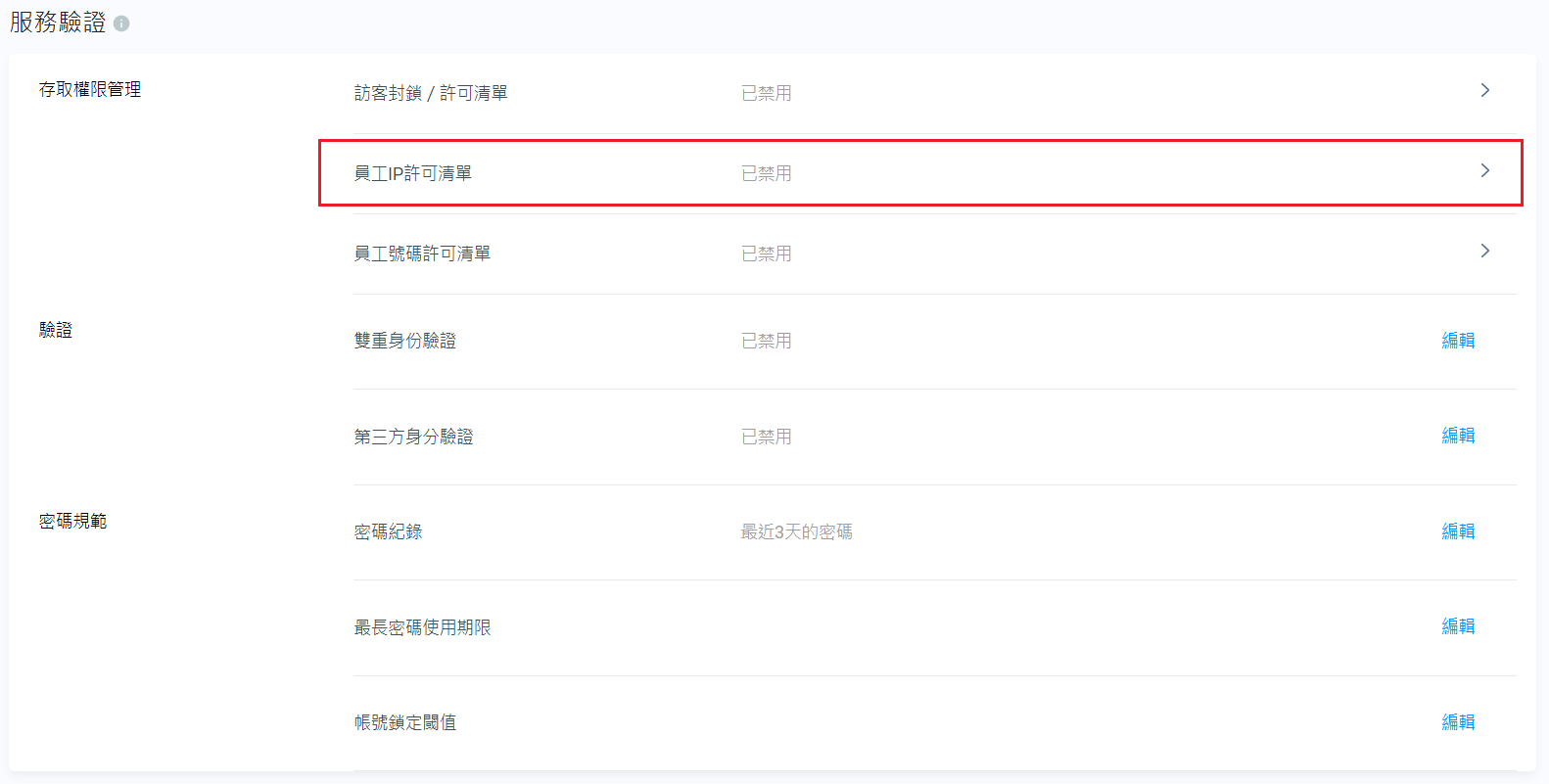Edit the 最長密碼使用期限 setting
The height and width of the screenshot is (784, 1549).
coord(1458,626)
